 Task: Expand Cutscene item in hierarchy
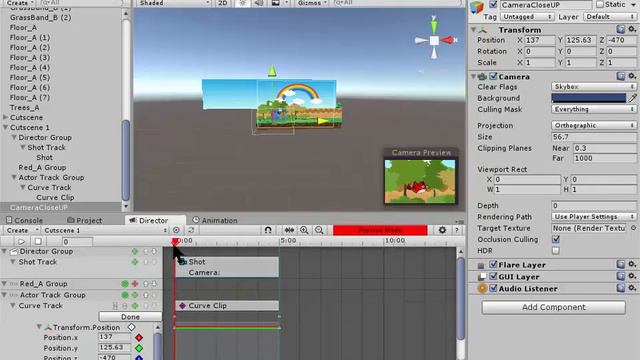click(6, 118)
